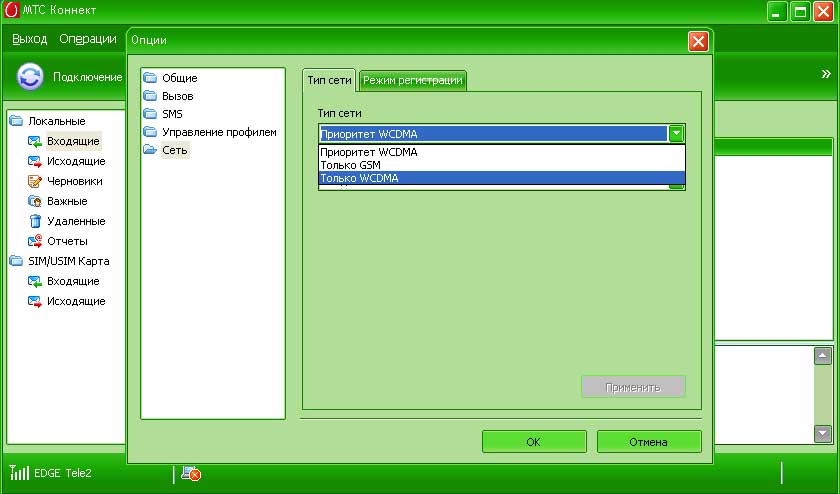840x494 pixels.
Task: Click the Отмена button
Action: point(649,442)
